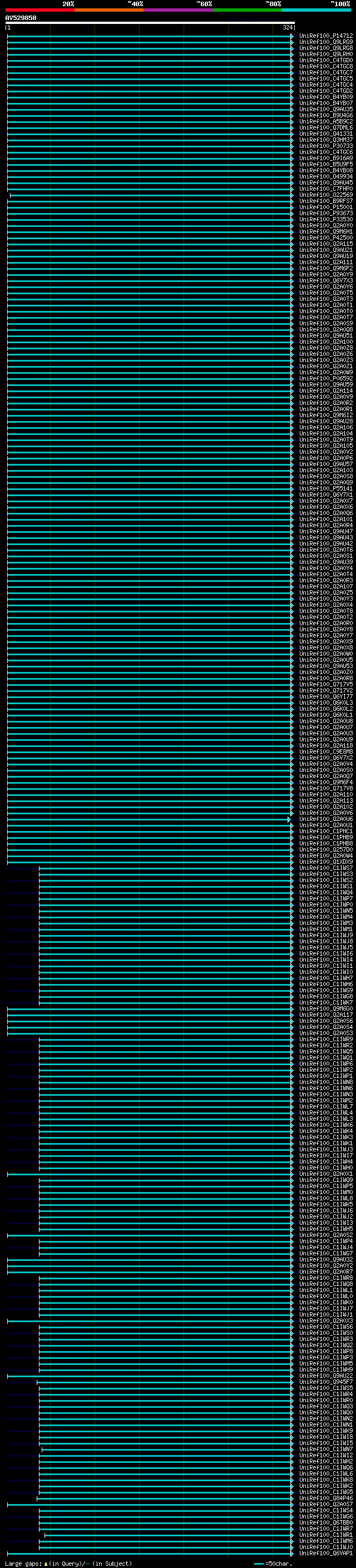Click label UniRef100_A5B9C2

pyautogui.click(x=326, y=122)
